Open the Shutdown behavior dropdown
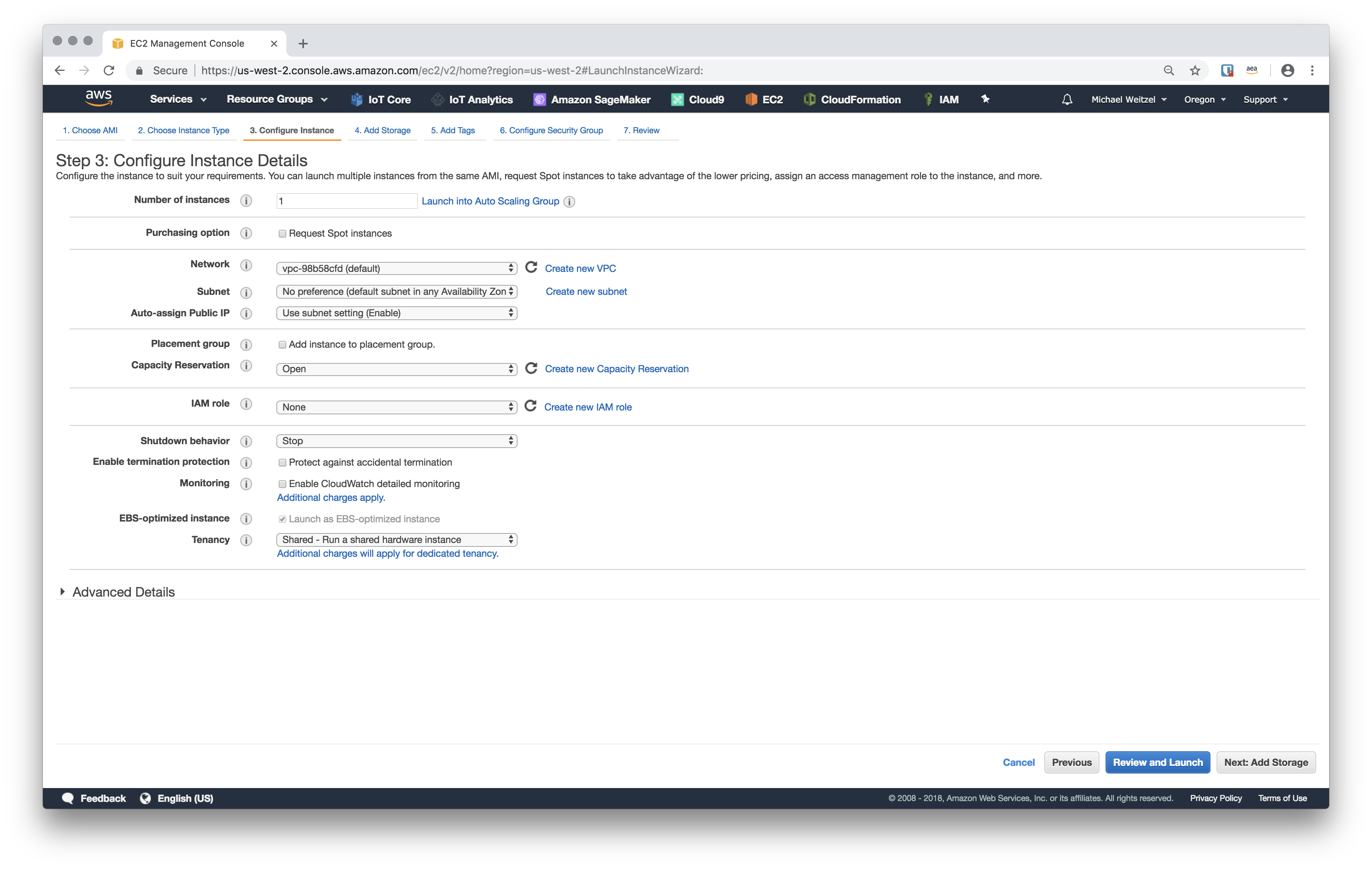 [397, 441]
